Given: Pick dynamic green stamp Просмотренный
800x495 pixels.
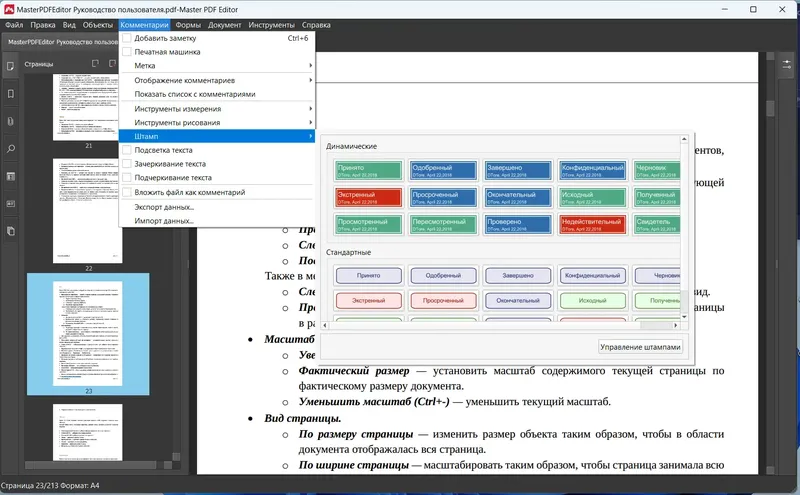Looking at the screenshot, I should [368, 225].
